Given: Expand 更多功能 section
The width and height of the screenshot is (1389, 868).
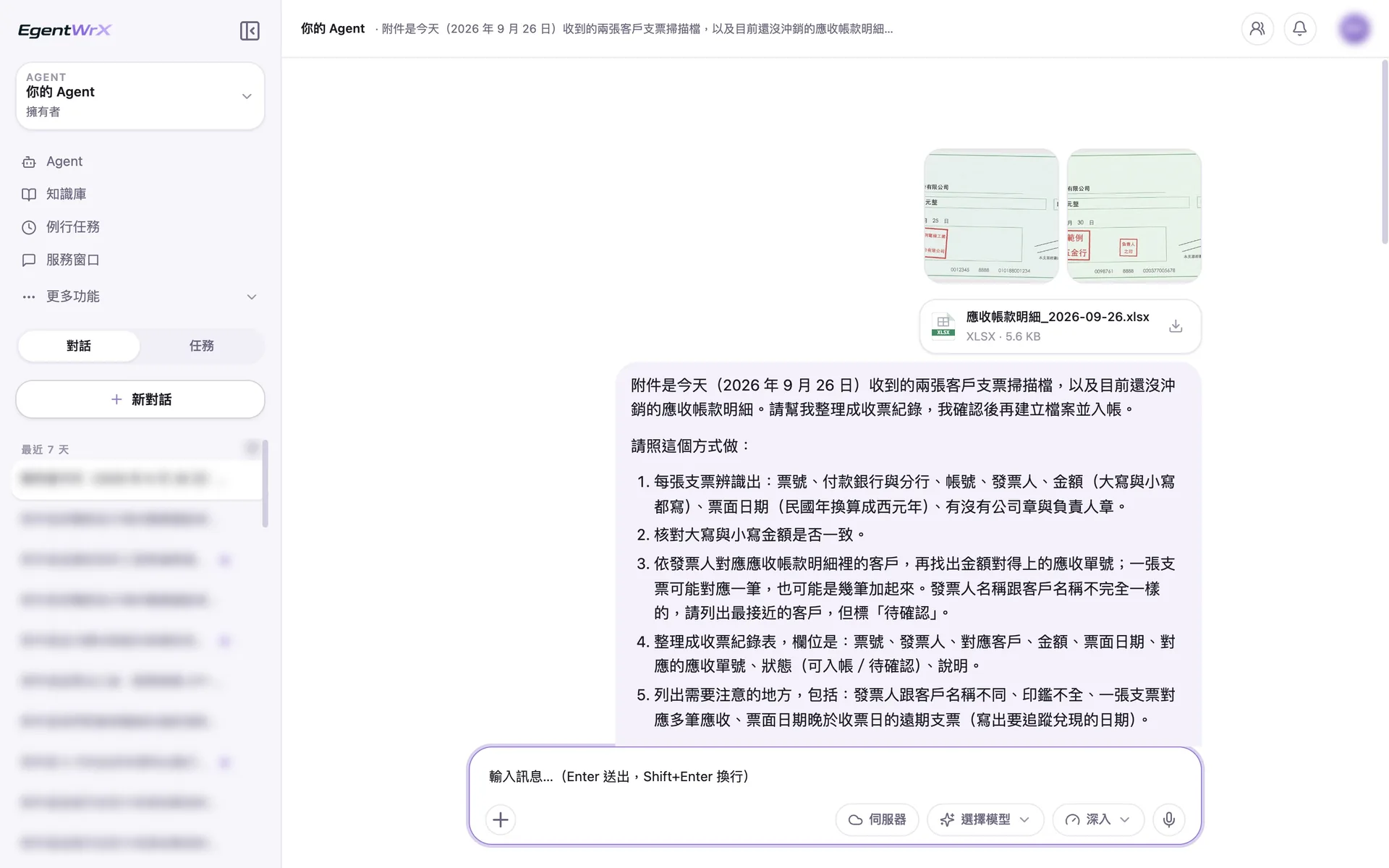Looking at the screenshot, I should click(x=140, y=297).
